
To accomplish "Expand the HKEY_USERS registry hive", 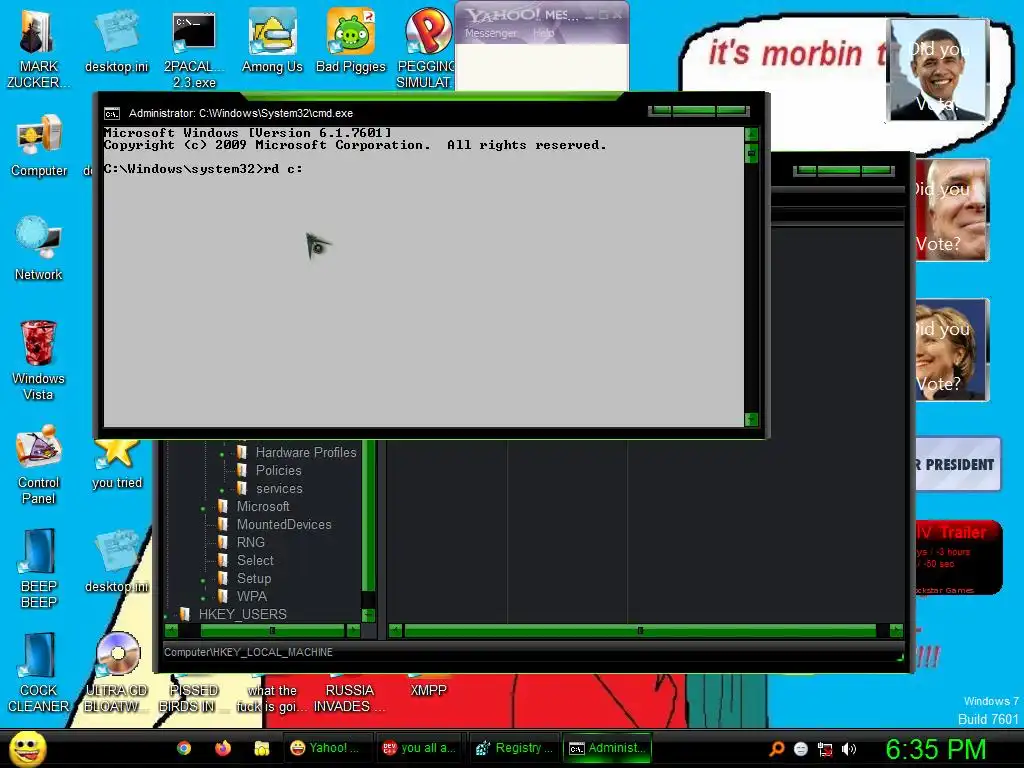I will pyautogui.click(x=165, y=615).
